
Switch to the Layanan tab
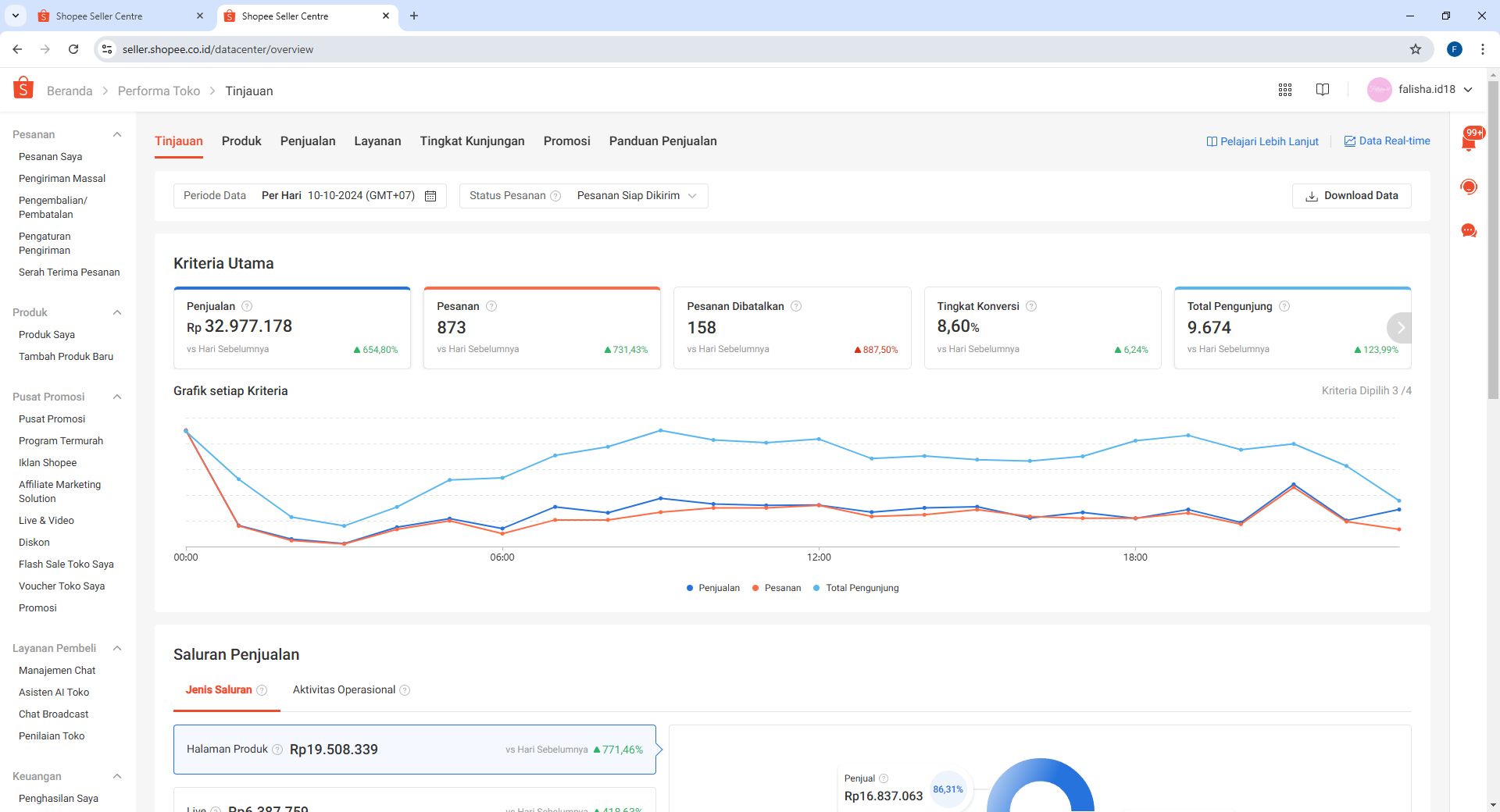tap(377, 141)
